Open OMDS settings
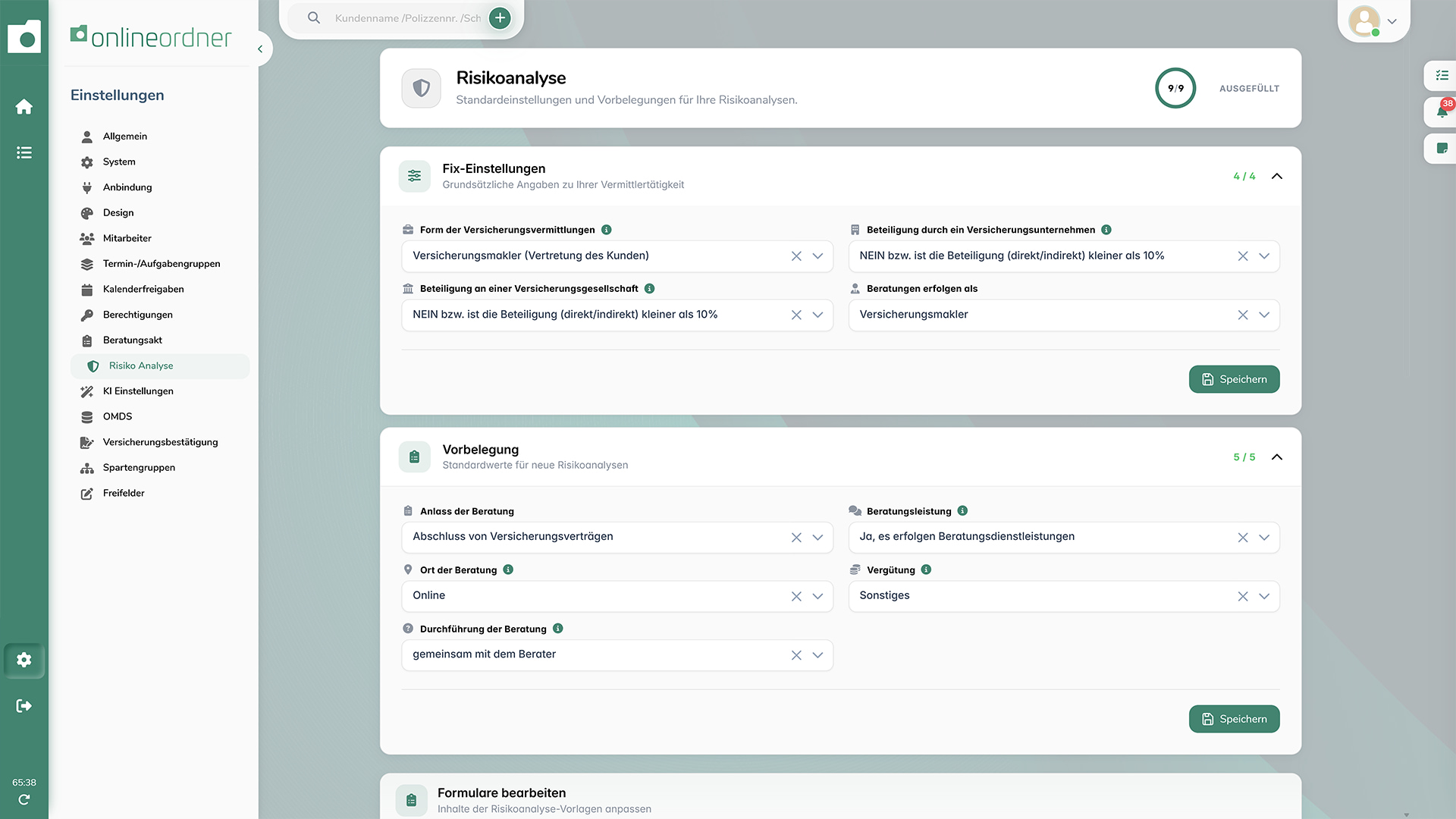 [160, 416]
